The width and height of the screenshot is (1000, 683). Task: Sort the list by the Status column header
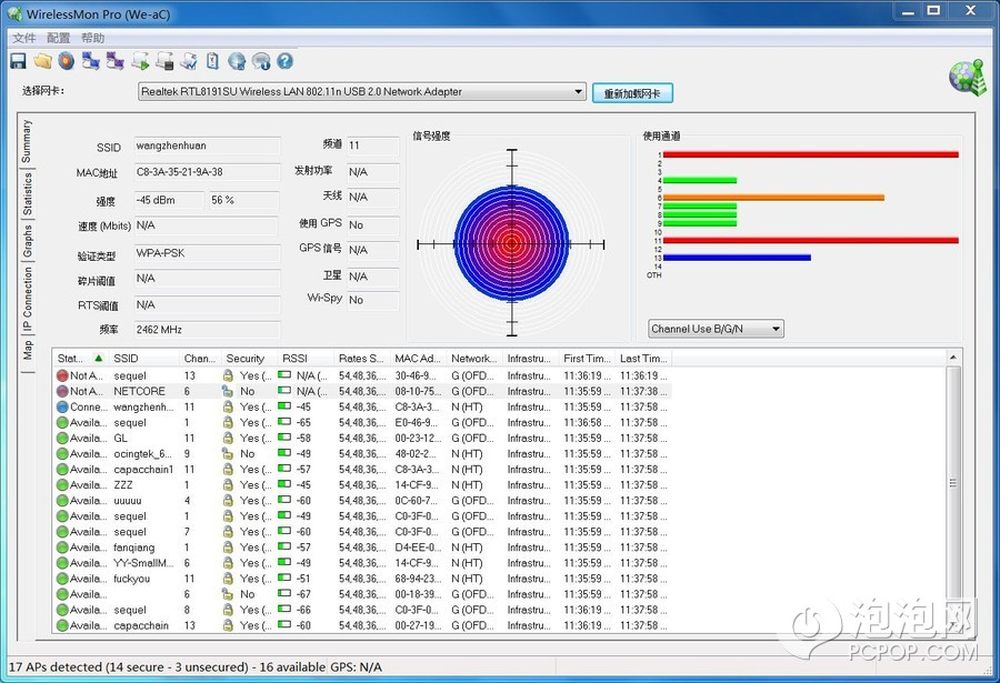pyautogui.click(x=81, y=358)
